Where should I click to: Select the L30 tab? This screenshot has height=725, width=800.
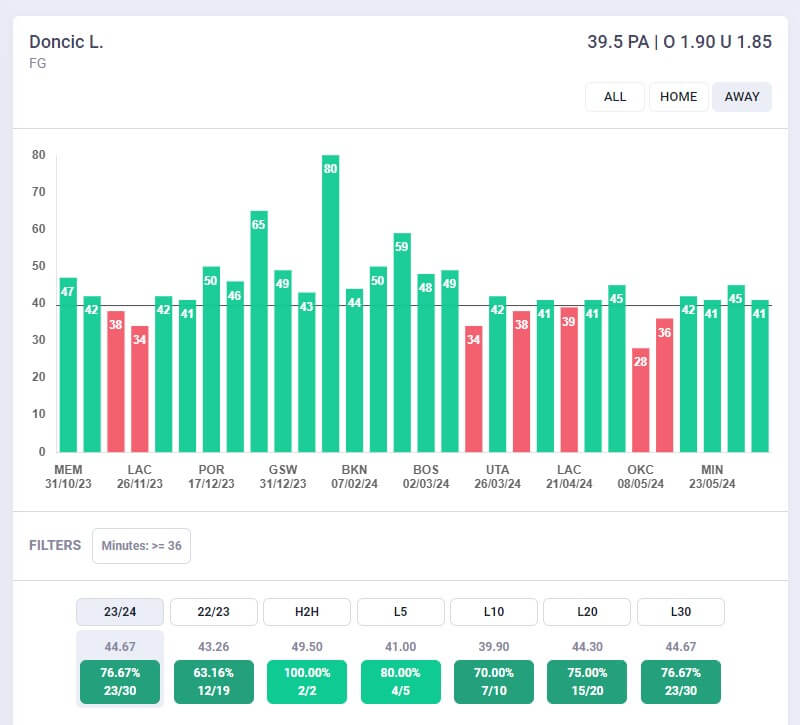[x=681, y=612]
